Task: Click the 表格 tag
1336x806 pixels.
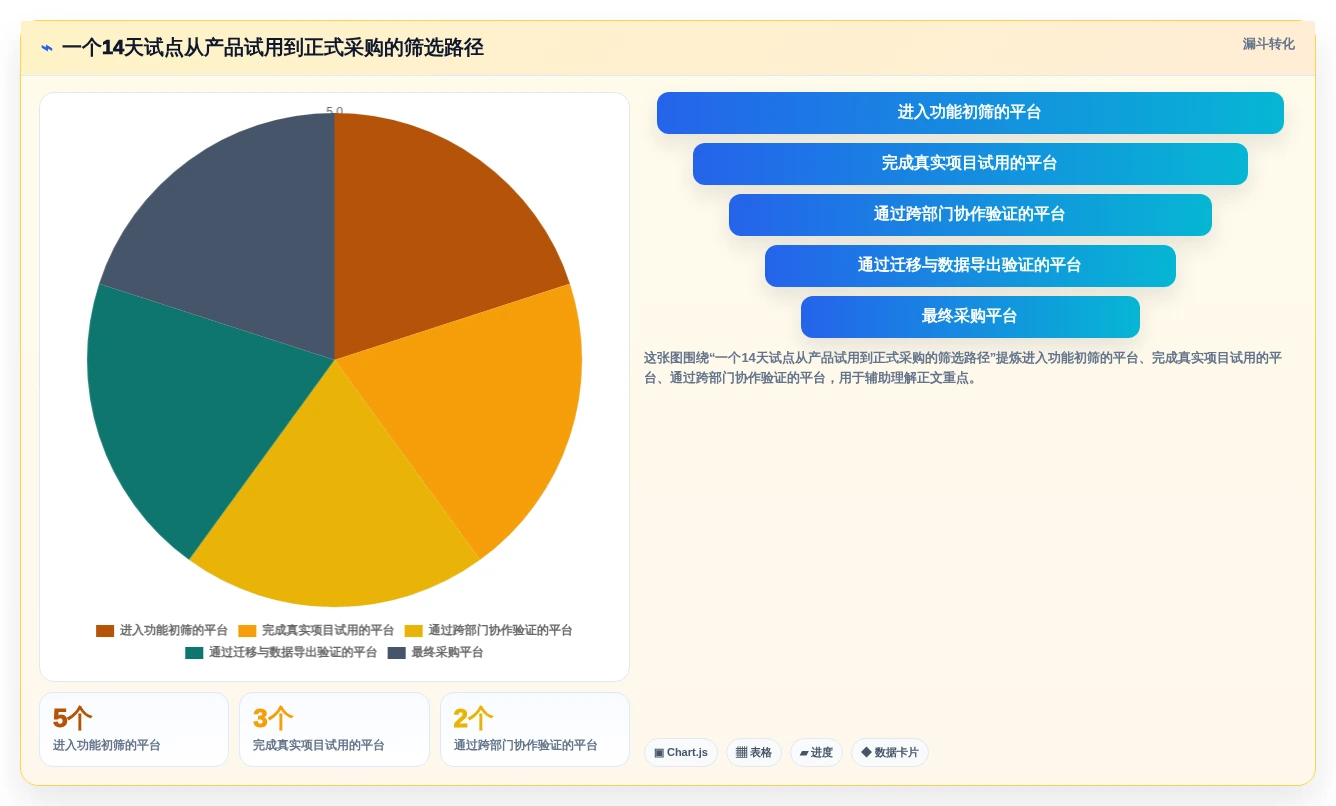Action: 754,753
